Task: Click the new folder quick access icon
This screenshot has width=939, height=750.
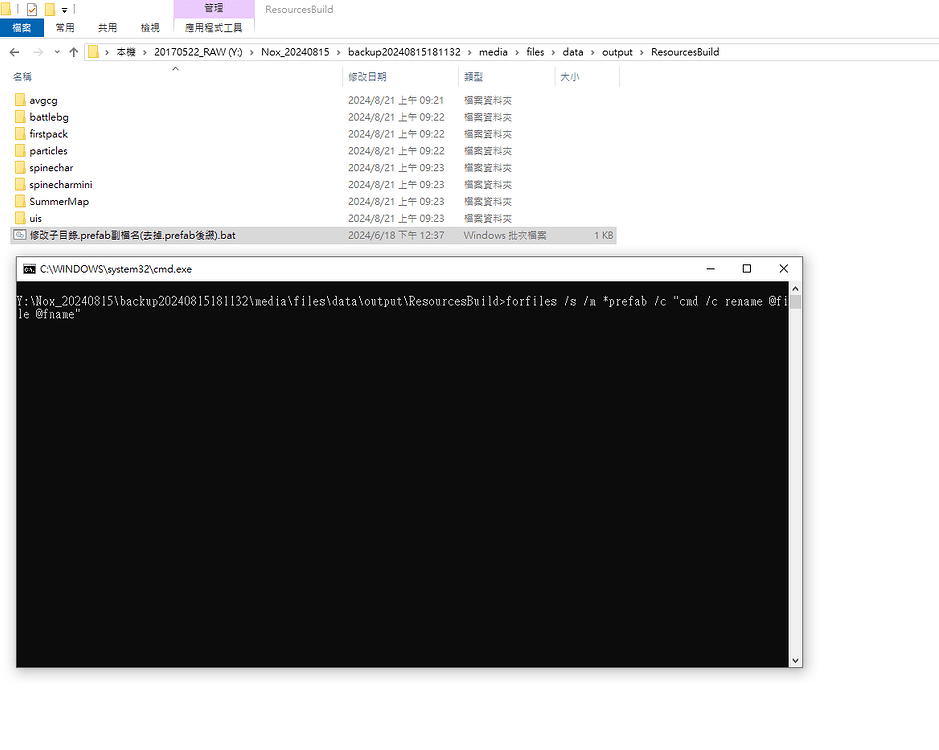Action: point(49,9)
